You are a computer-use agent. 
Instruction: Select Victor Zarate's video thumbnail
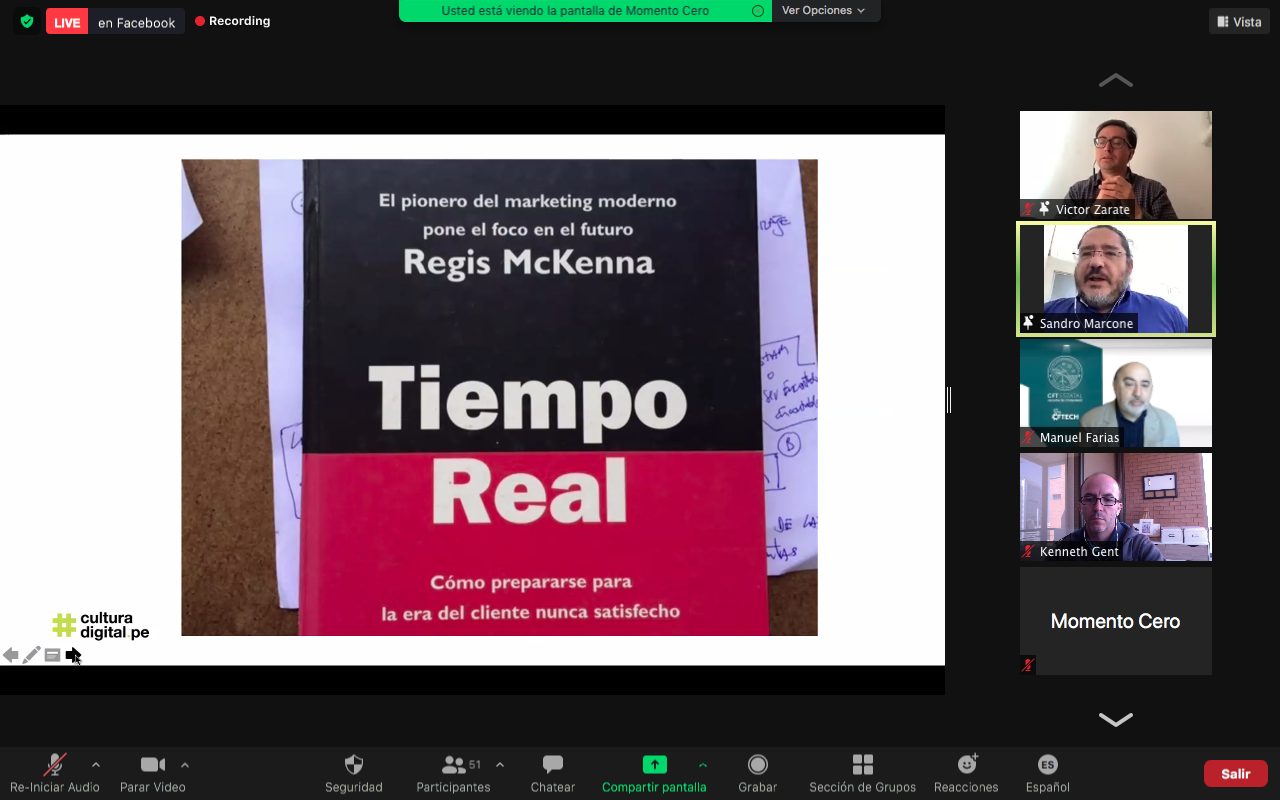click(x=1115, y=164)
